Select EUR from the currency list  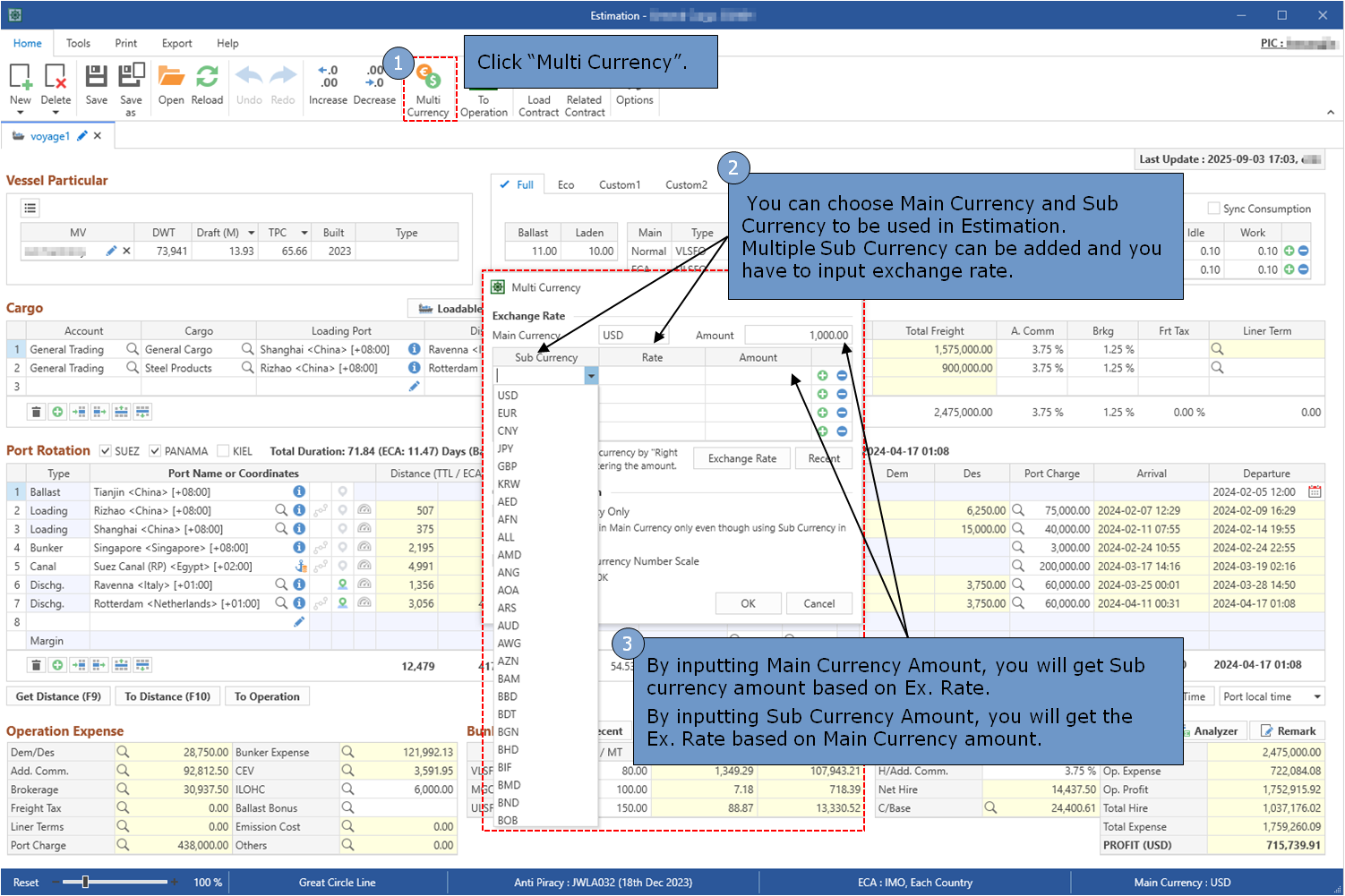click(508, 414)
